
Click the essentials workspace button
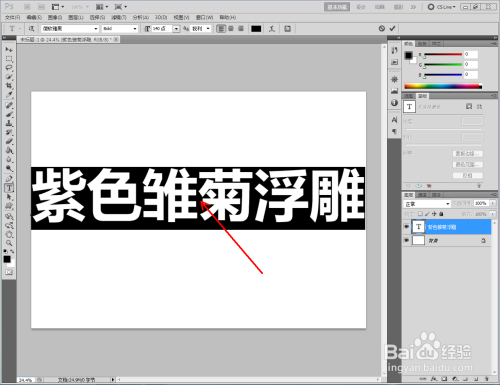point(337,7)
